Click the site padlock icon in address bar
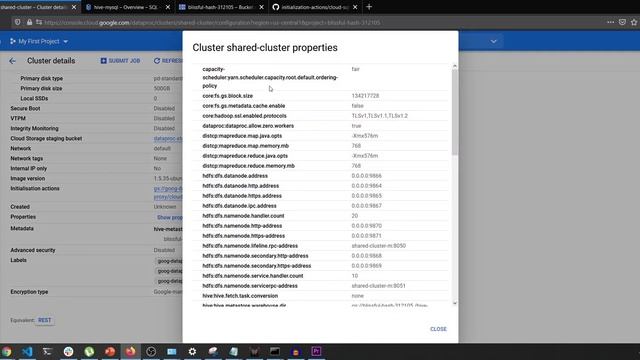This screenshot has height=360, width=640. [29, 22]
